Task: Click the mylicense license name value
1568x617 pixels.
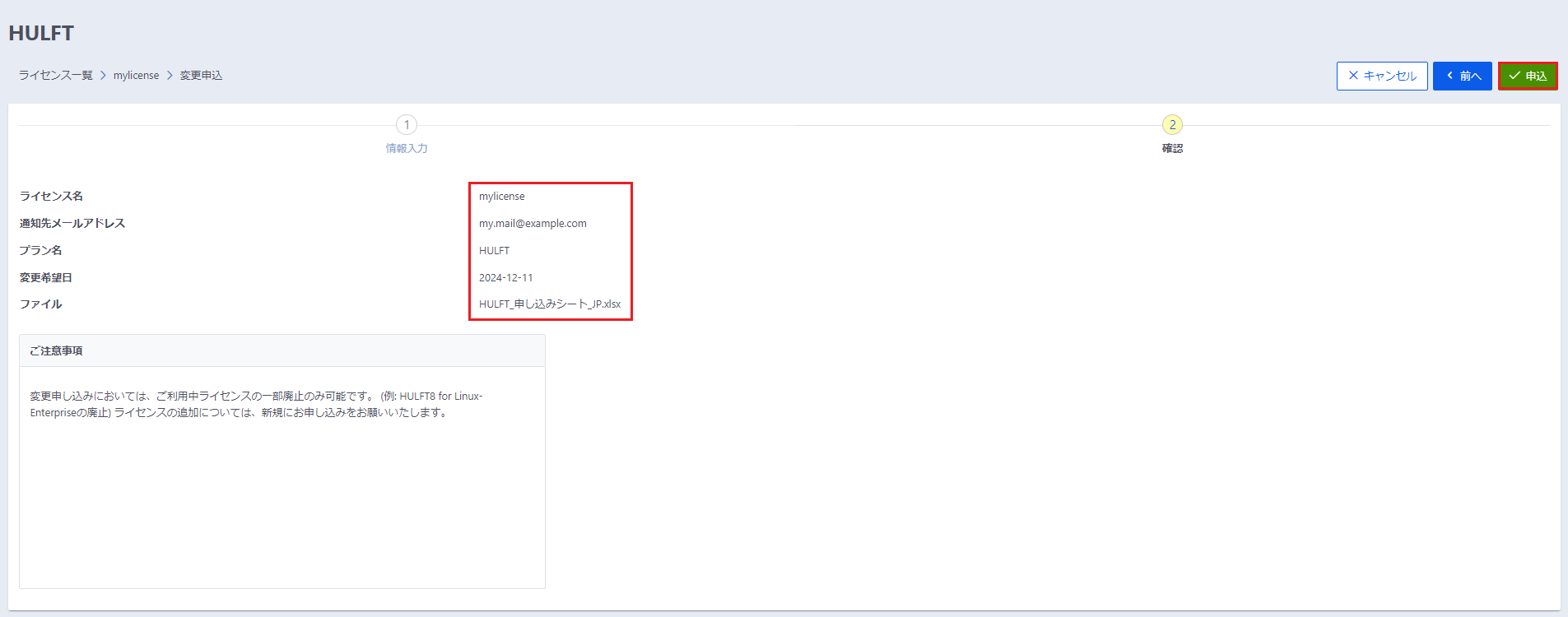Action: tap(502, 197)
